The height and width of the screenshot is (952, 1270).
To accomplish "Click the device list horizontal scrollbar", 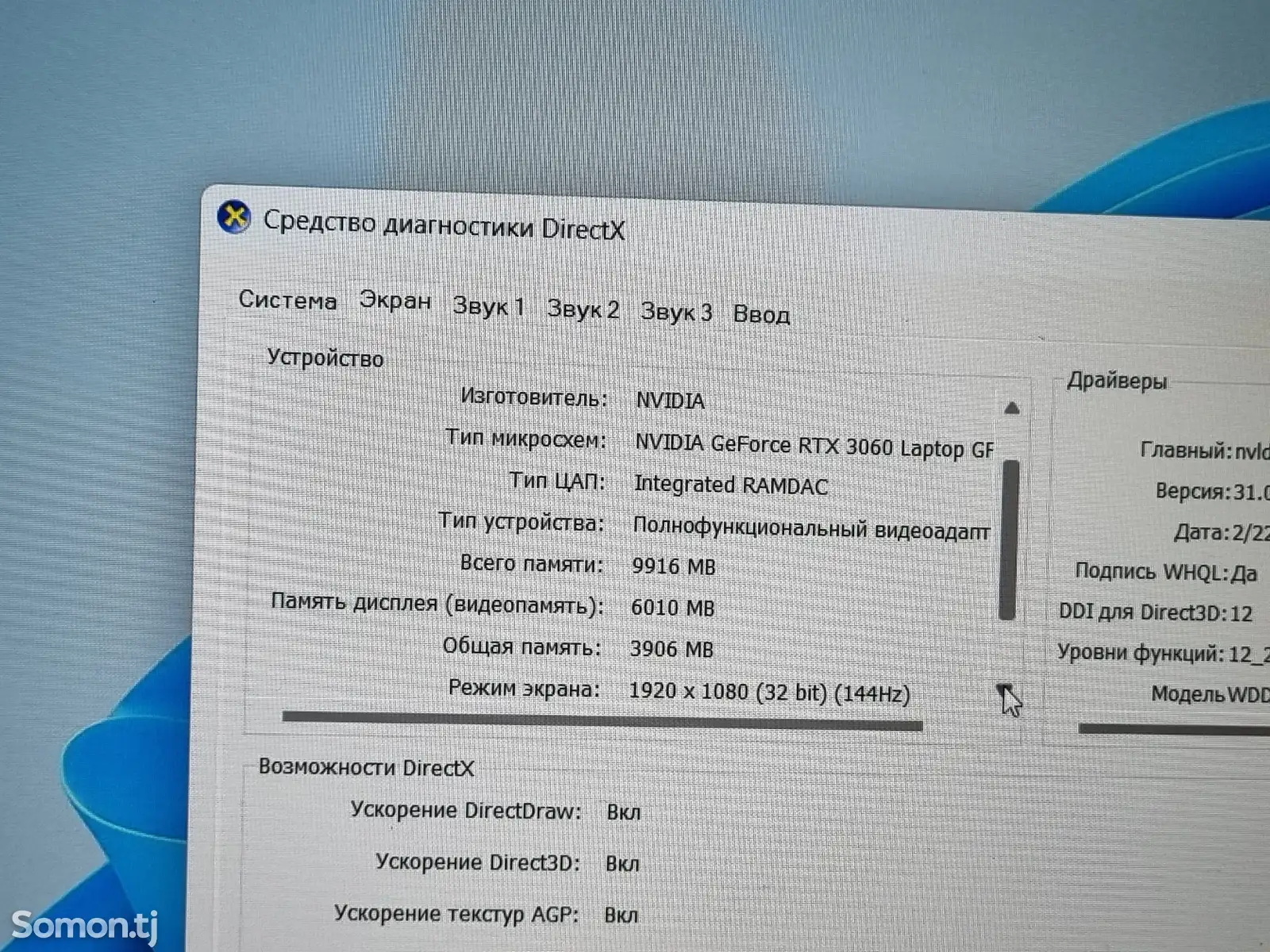I will tap(602, 720).
